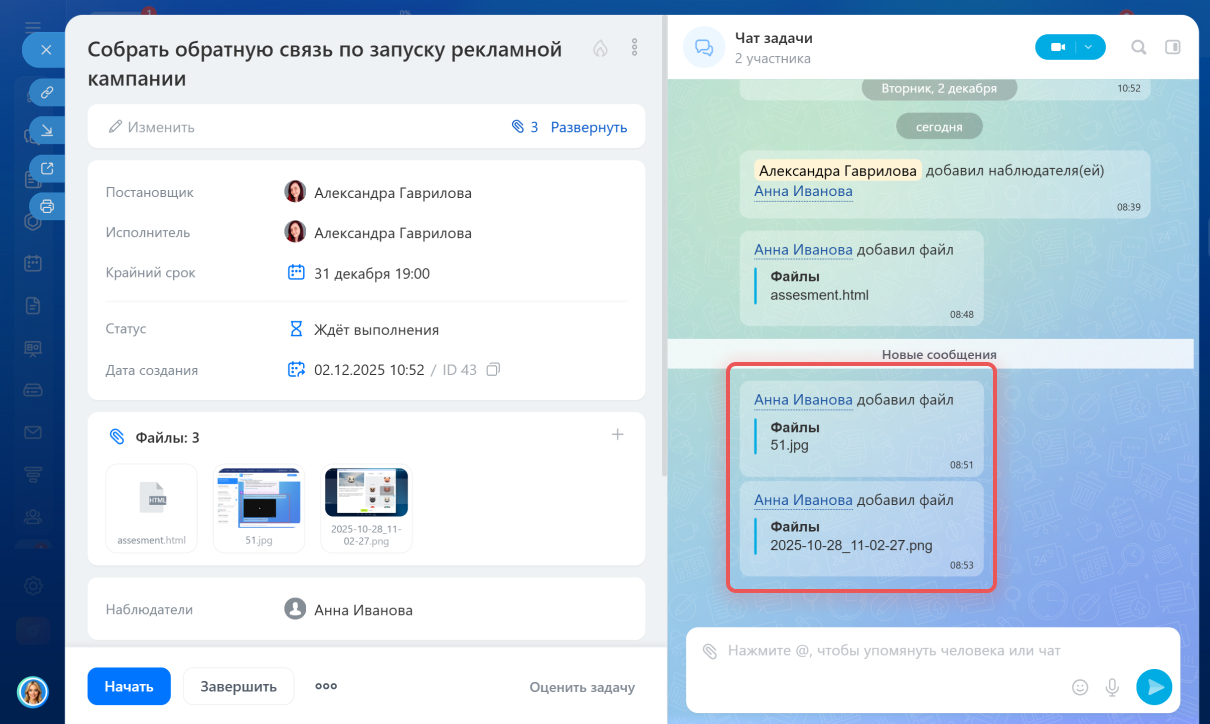Copy task ID with copy icon
The width and height of the screenshot is (1210, 724).
pyautogui.click(x=493, y=370)
